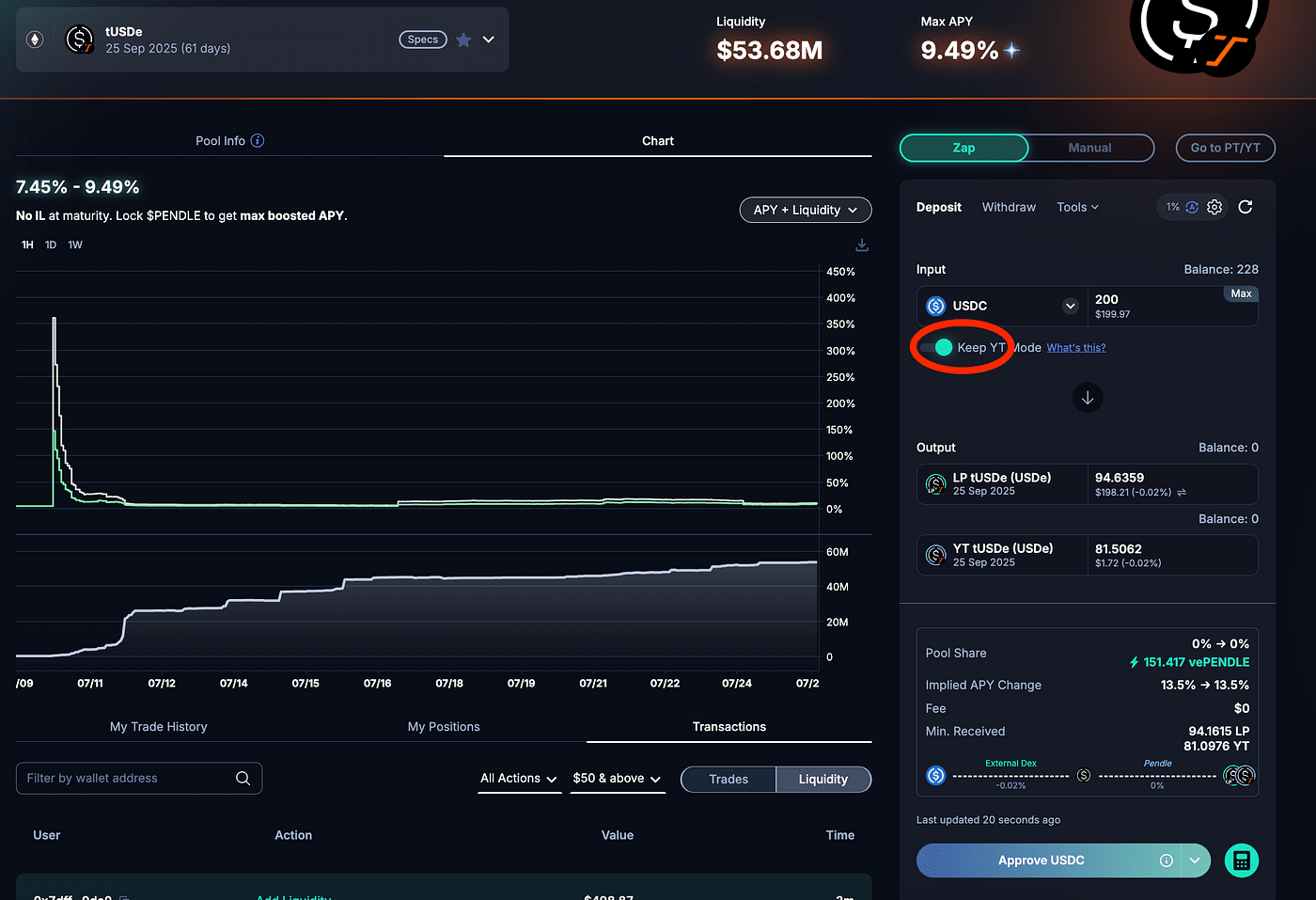Click the Pool Info information icon
The width and height of the screenshot is (1316, 900).
[258, 140]
